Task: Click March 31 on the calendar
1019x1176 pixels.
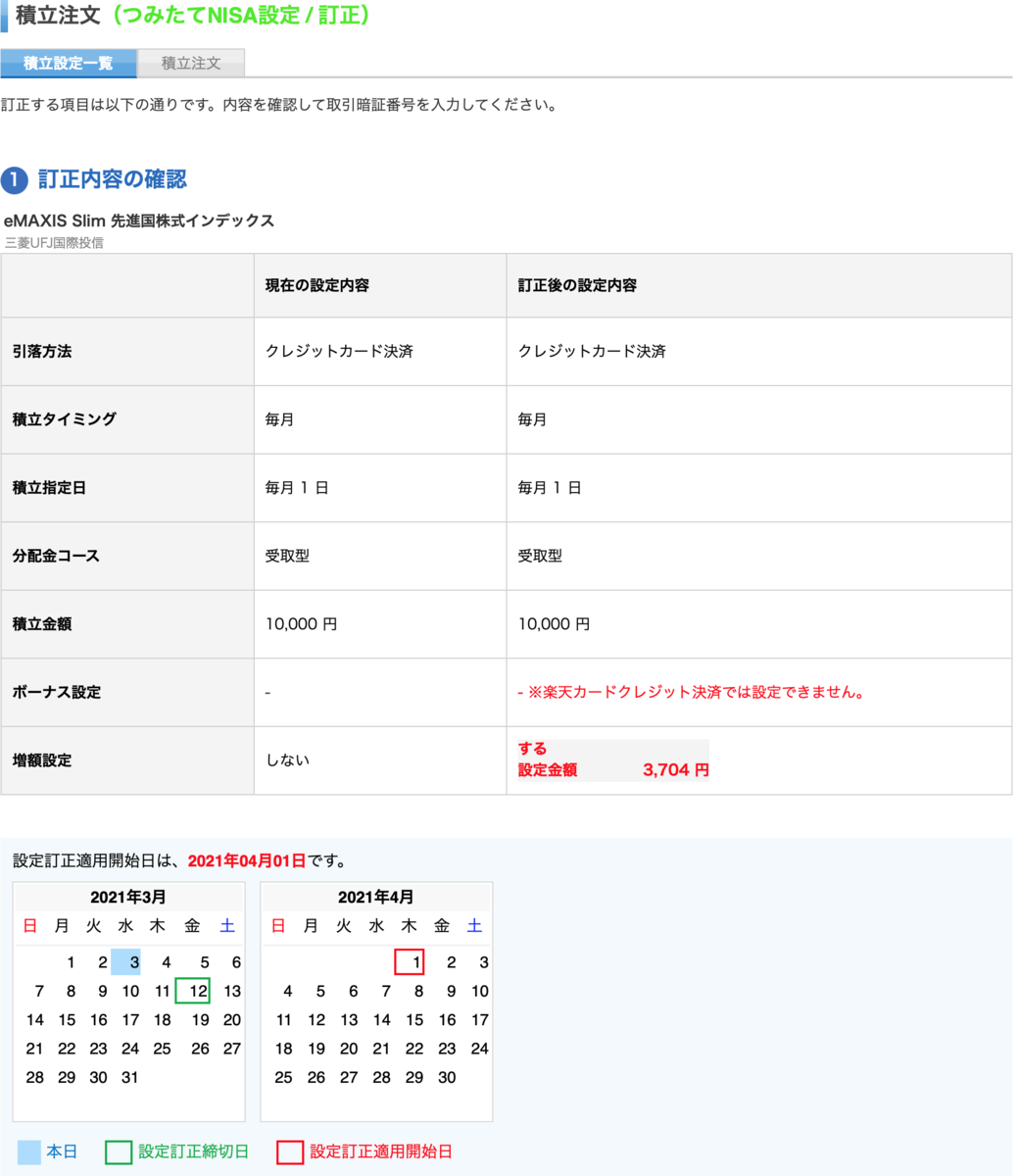Action: pyautogui.click(x=130, y=1076)
